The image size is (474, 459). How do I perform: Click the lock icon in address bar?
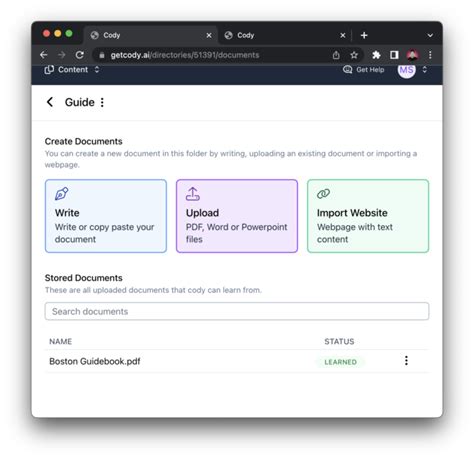[x=102, y=55]
